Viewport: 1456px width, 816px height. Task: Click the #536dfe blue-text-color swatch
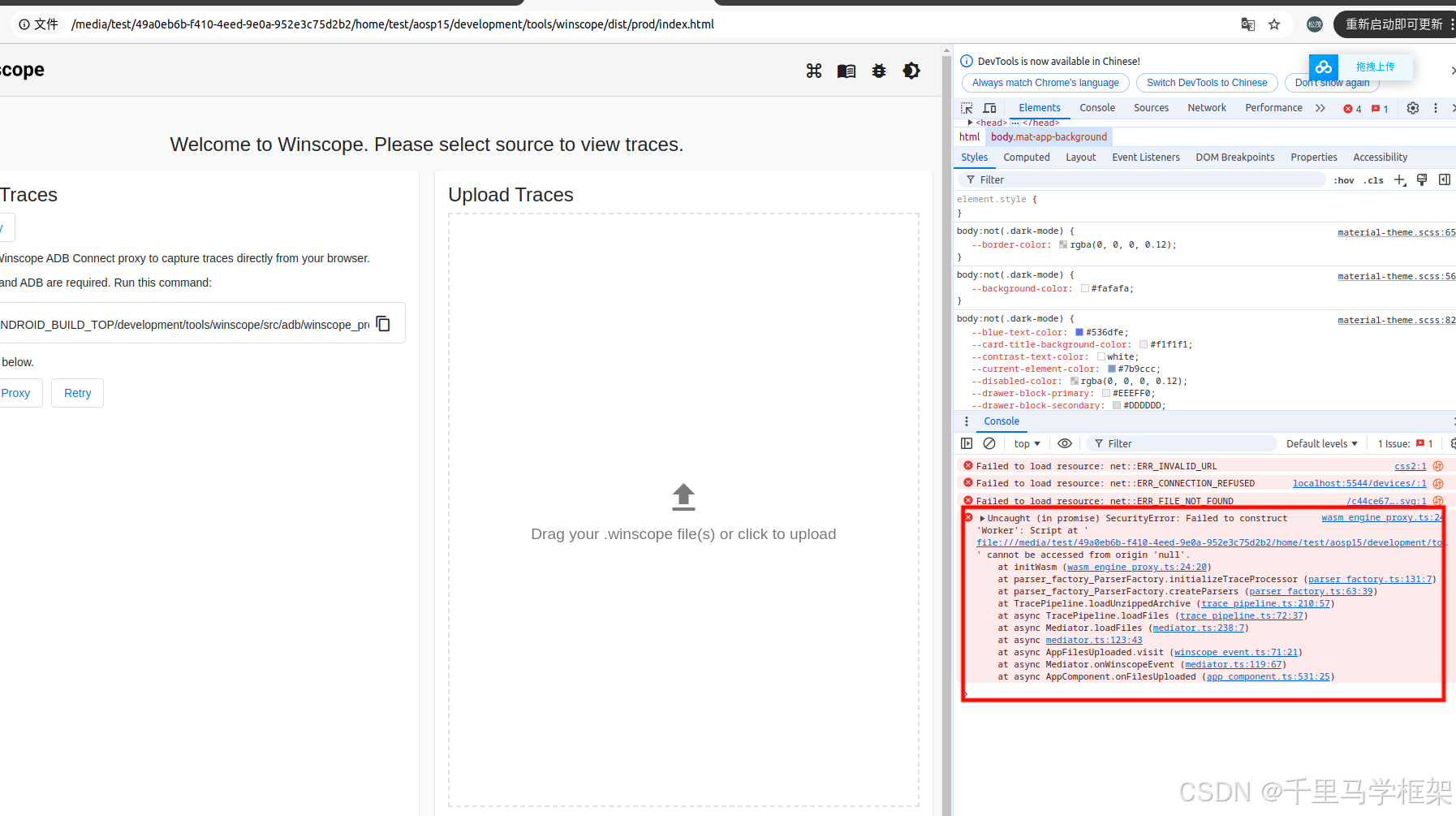coord(1079,332)
